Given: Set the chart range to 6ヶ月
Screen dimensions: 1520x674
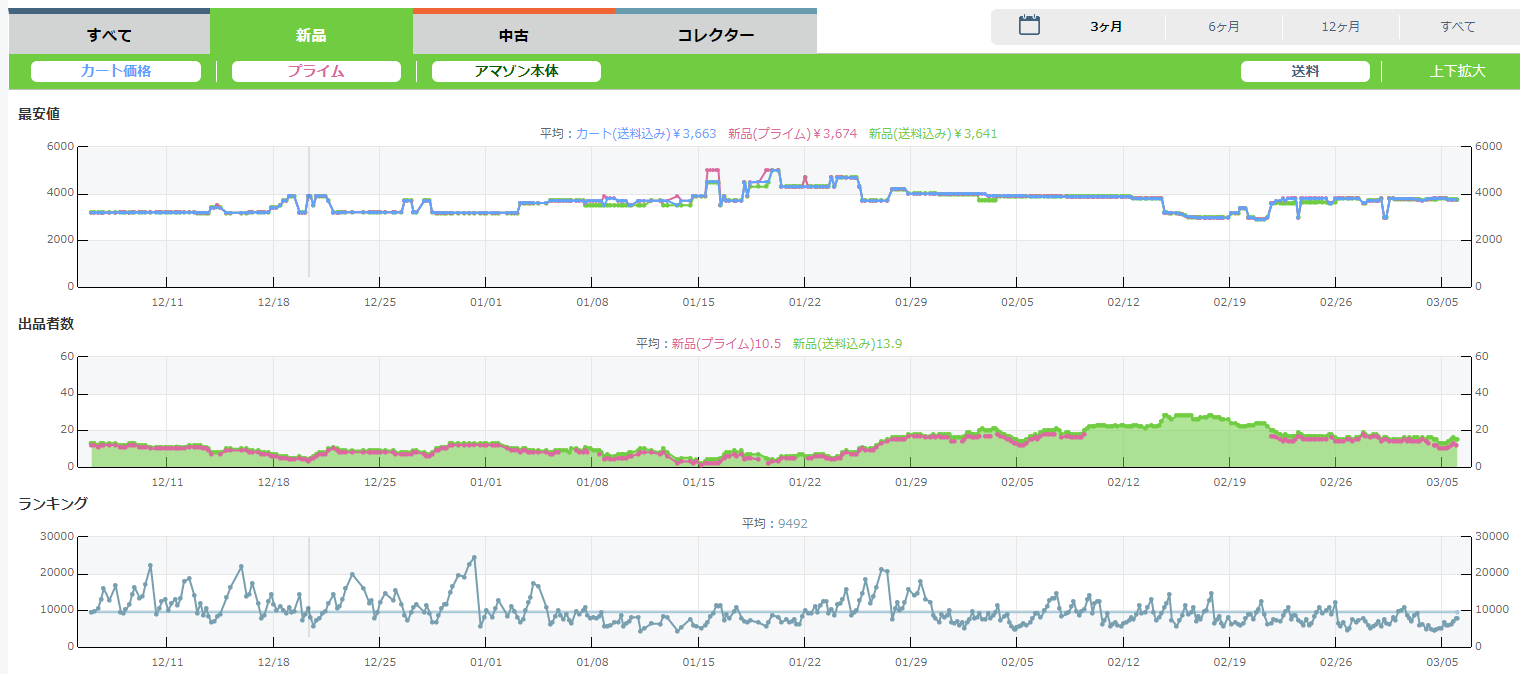Looking at the screenshot, I should coord(1223,27).
